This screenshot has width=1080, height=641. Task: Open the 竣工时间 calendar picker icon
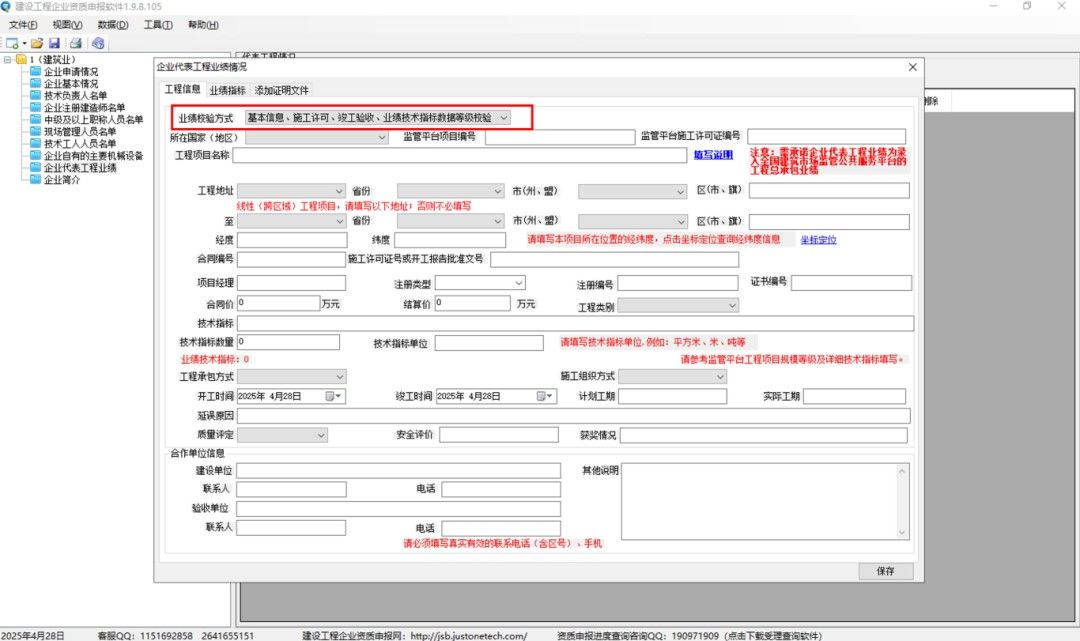[544, 396]
